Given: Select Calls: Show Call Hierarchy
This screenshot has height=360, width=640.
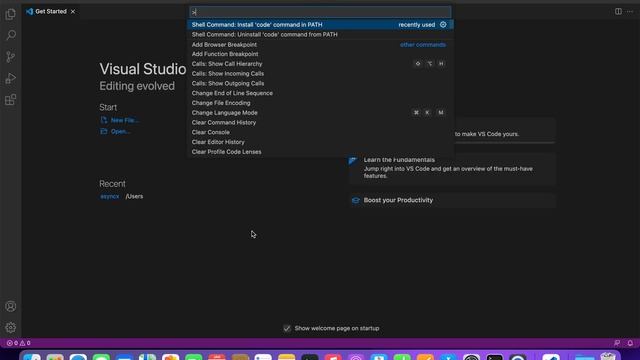Looking at the screenshot, I should (x=320, y=64).
